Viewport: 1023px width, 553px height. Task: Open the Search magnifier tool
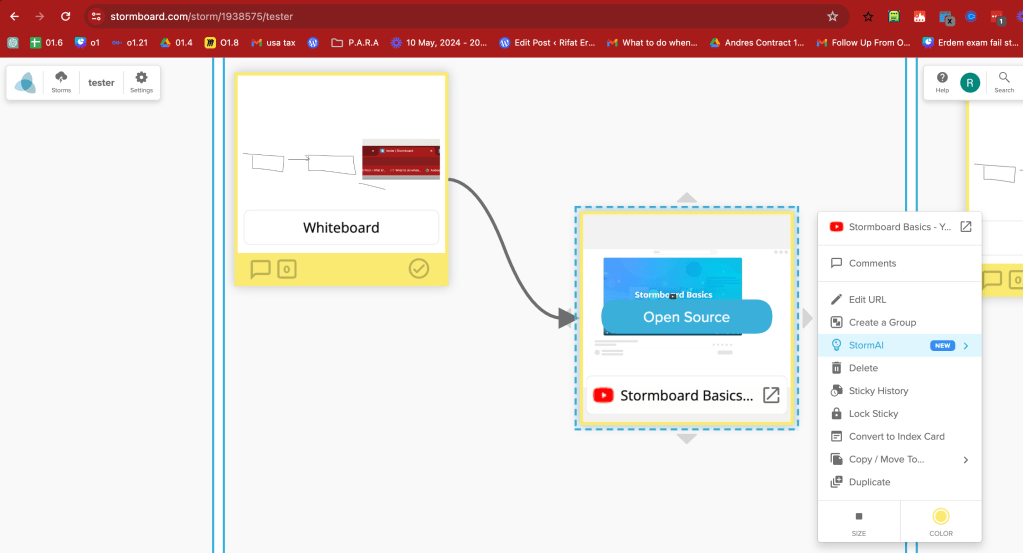click(x=1004, y=83)
